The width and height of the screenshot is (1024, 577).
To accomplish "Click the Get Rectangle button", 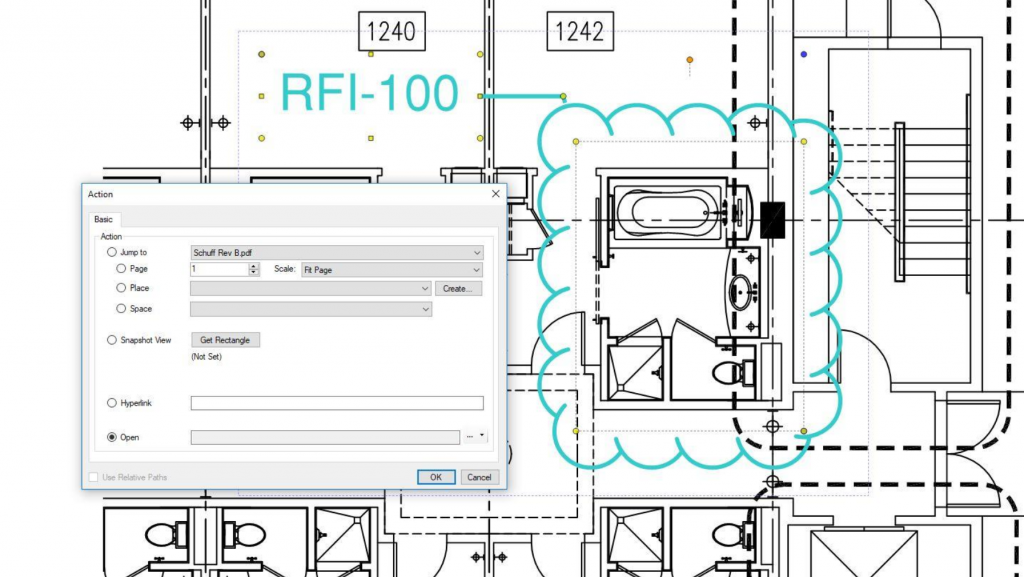I will click(x=225, y=340).
